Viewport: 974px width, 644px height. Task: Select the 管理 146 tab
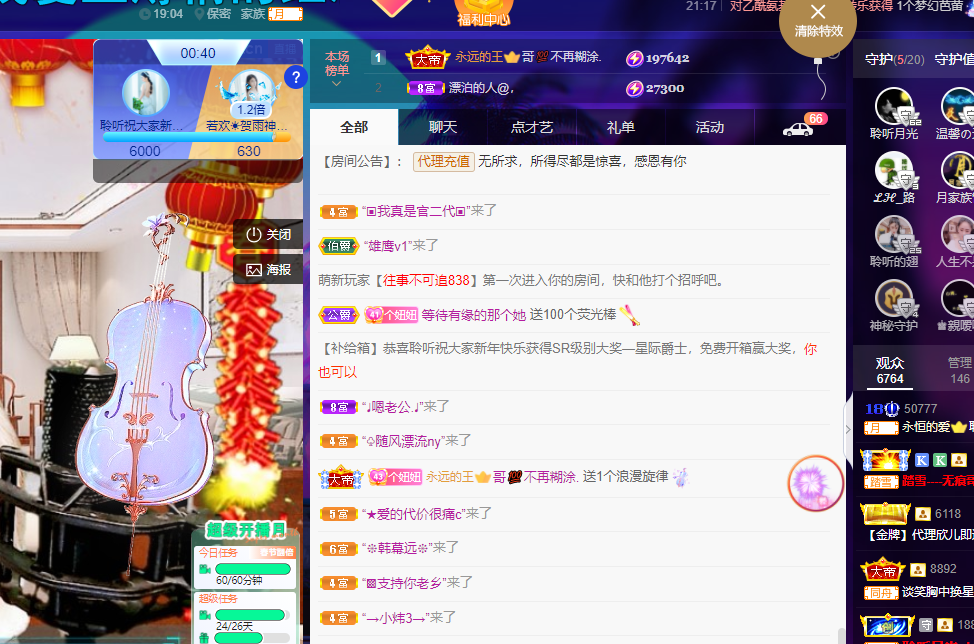[959, 371]
